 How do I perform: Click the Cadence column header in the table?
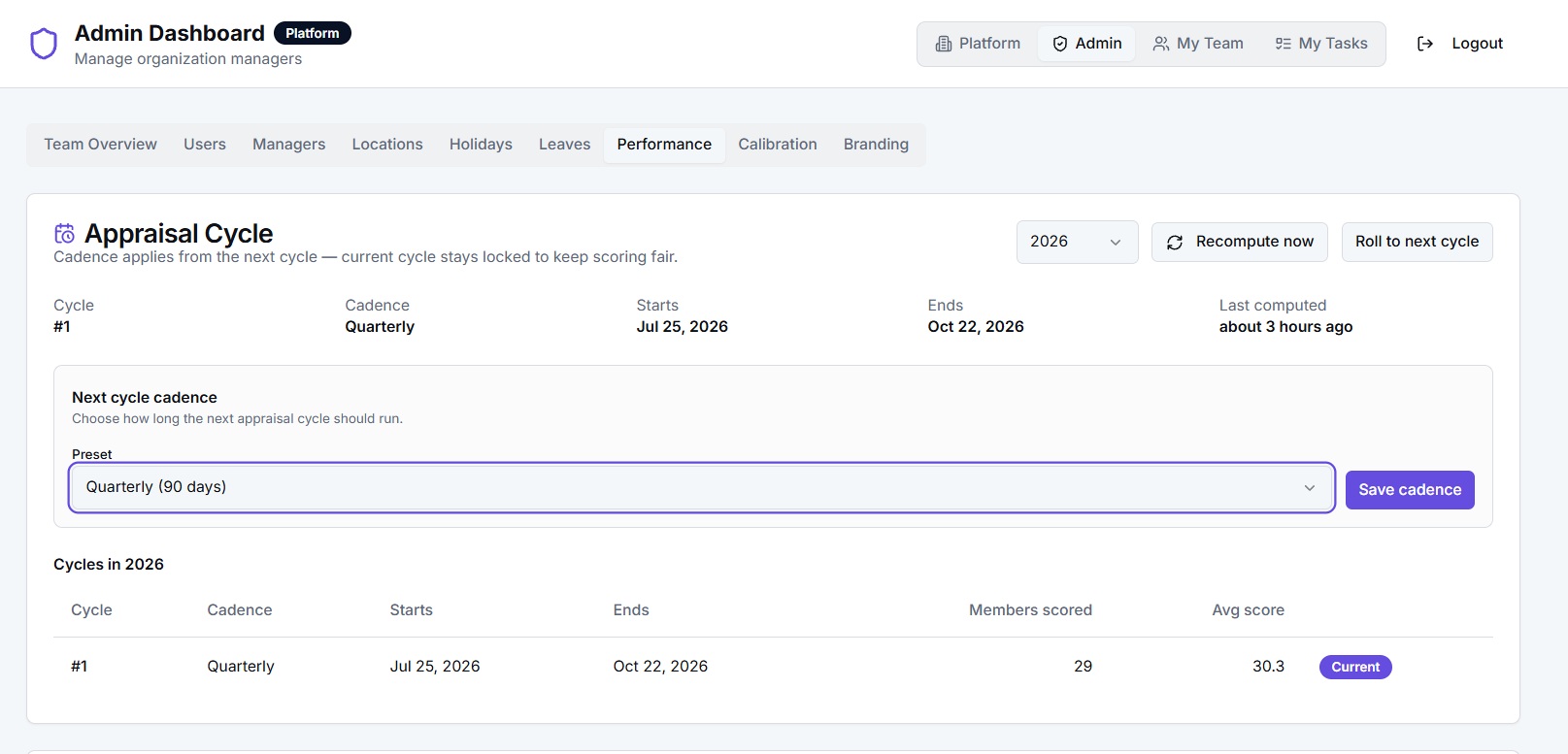tap(240, 610)
